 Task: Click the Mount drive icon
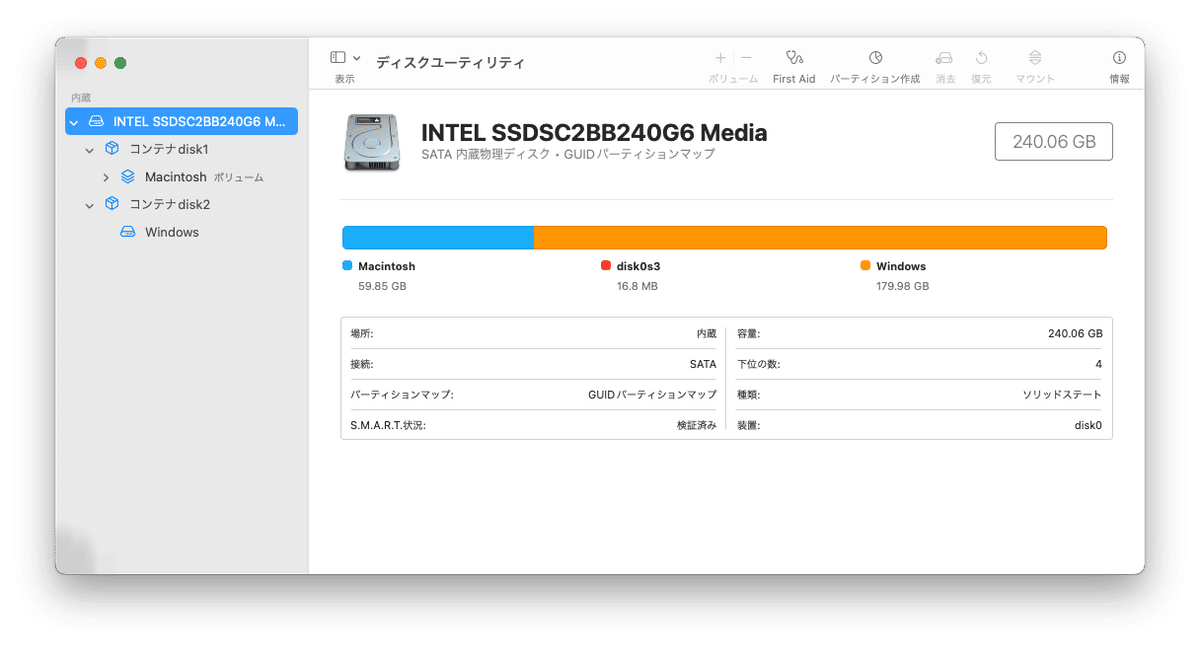tap(1035, 58)
